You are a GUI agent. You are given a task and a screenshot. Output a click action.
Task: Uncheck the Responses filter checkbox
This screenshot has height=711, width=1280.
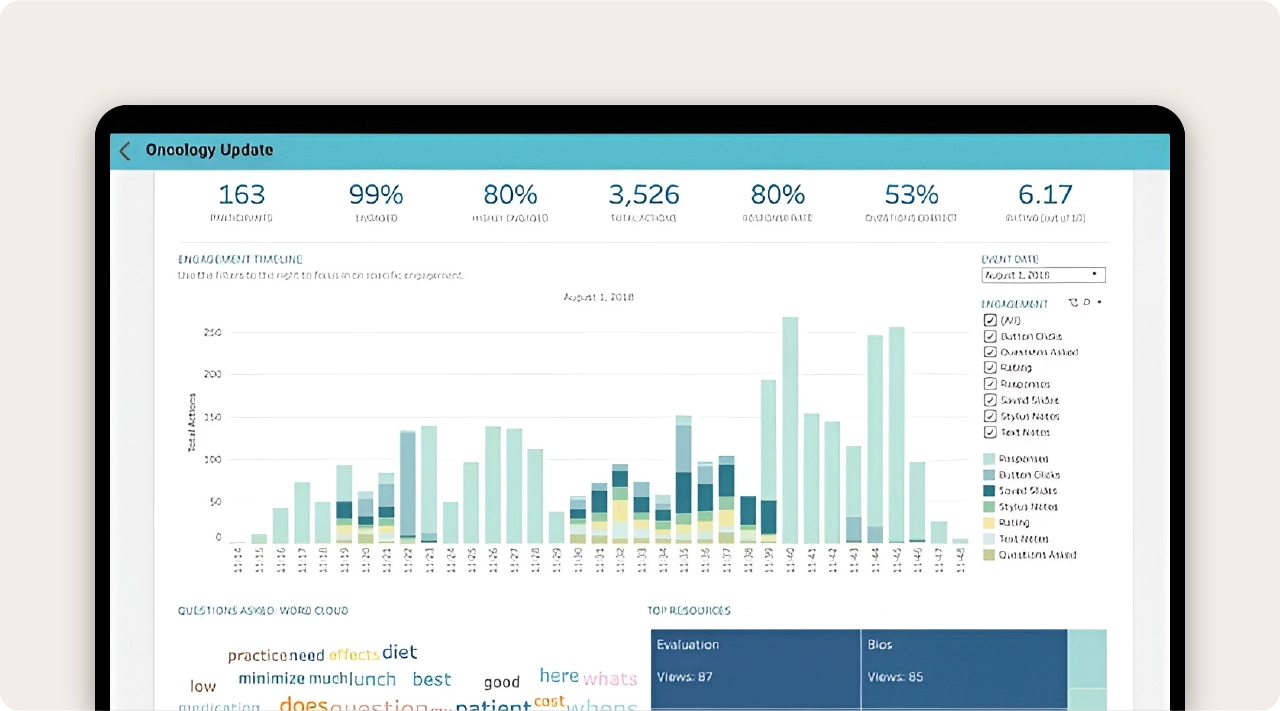[989, 384]
